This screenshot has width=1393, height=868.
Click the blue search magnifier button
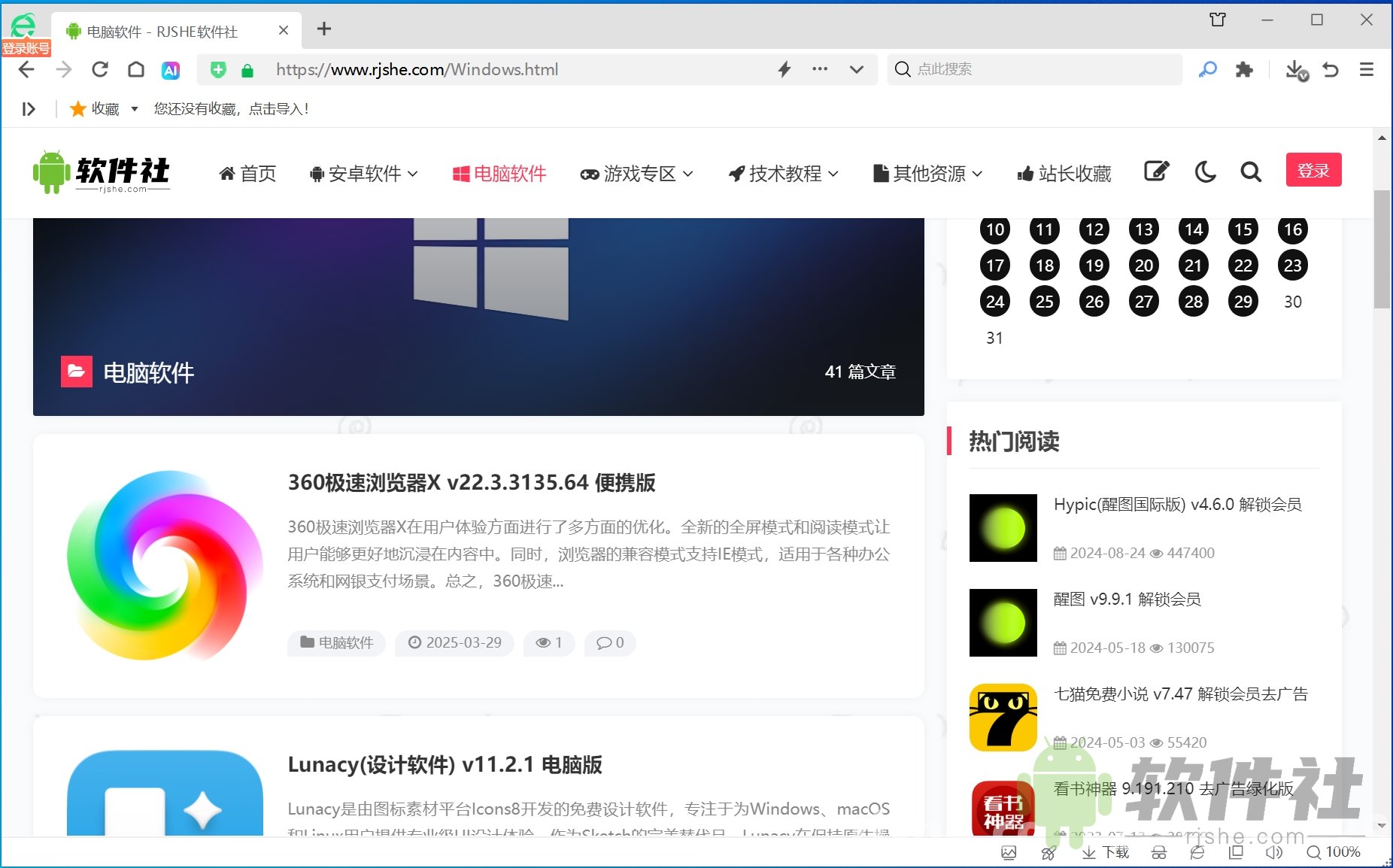[1207, 70]
